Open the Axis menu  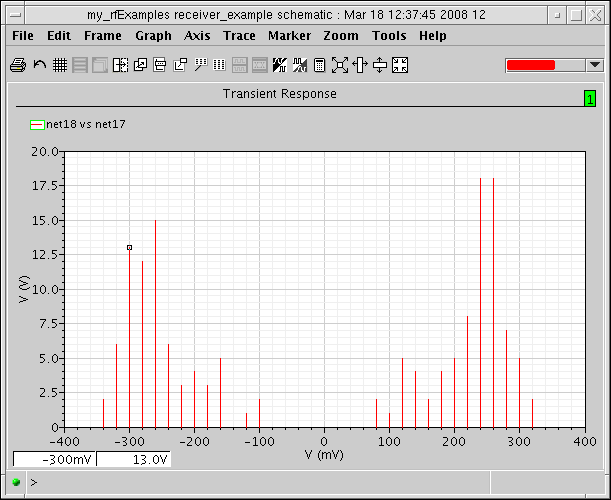(x=197, y=35)
